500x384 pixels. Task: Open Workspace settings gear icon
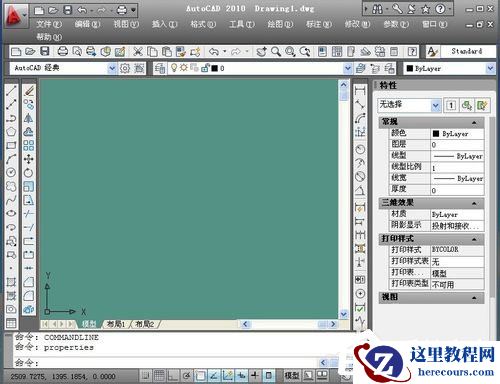(125, 68)
